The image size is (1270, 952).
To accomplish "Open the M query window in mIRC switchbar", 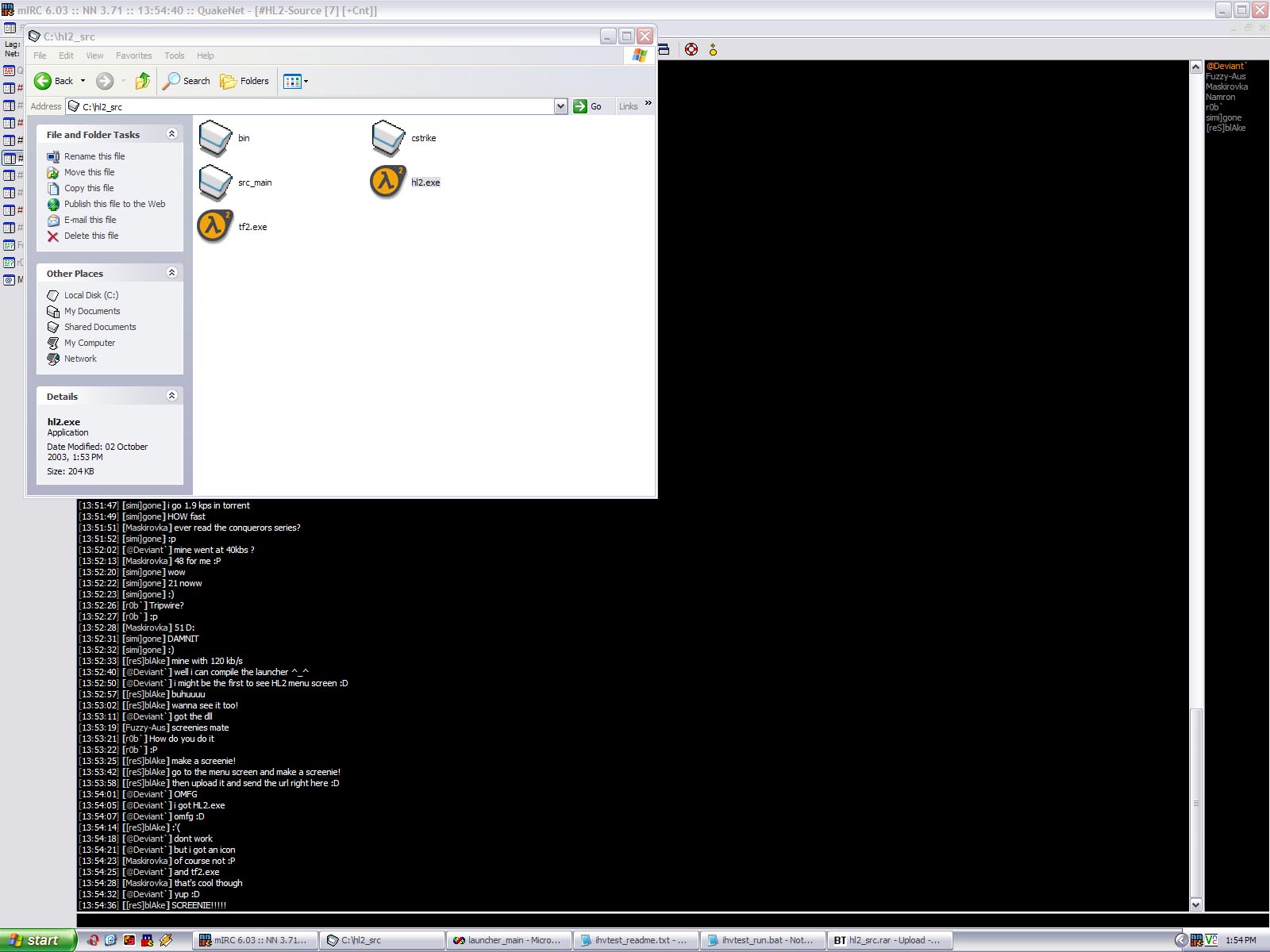I will (13, 280).
